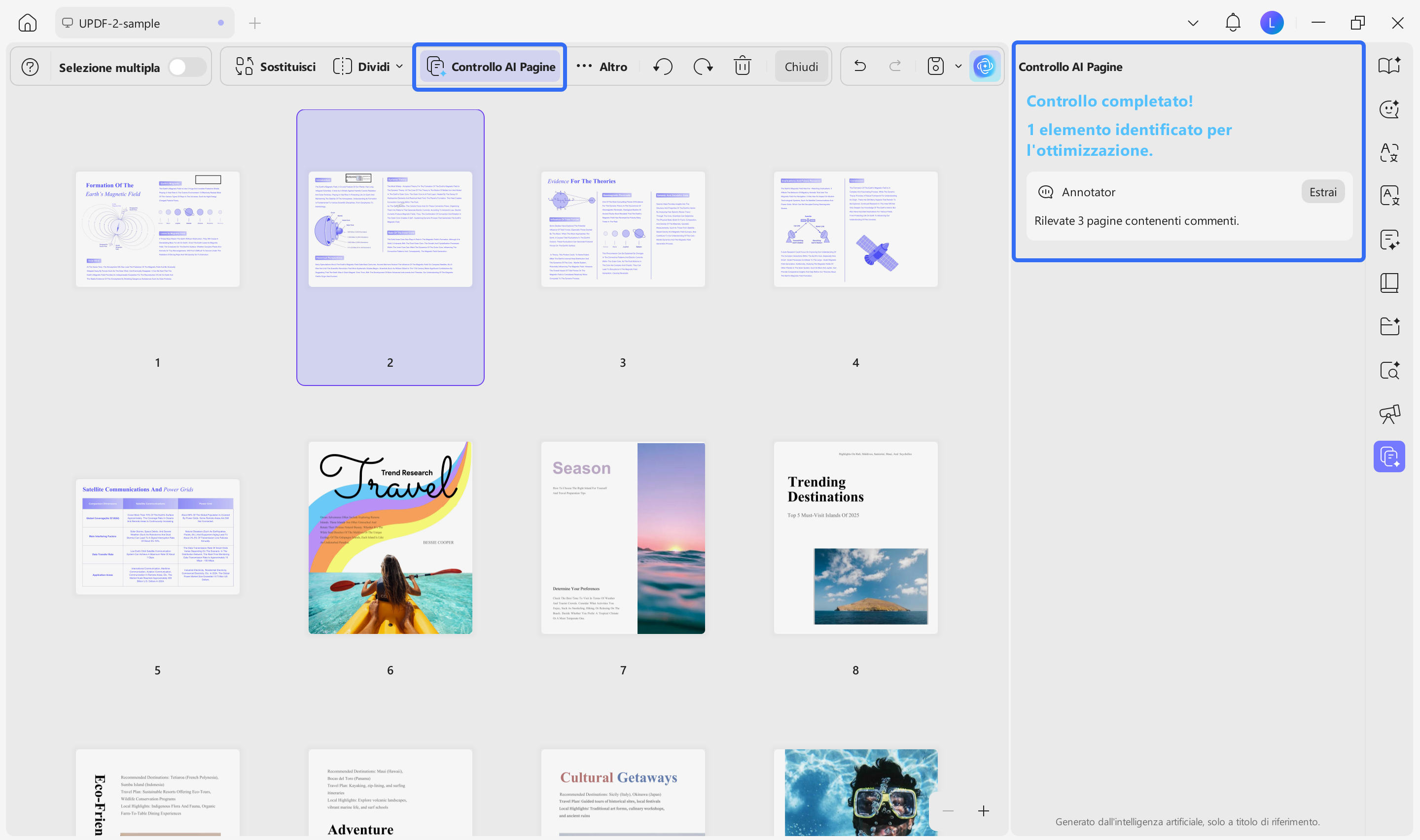Viewport: 1420px width, 840px height.
Task: Click the Chiudi button
Action: point(801,67)
